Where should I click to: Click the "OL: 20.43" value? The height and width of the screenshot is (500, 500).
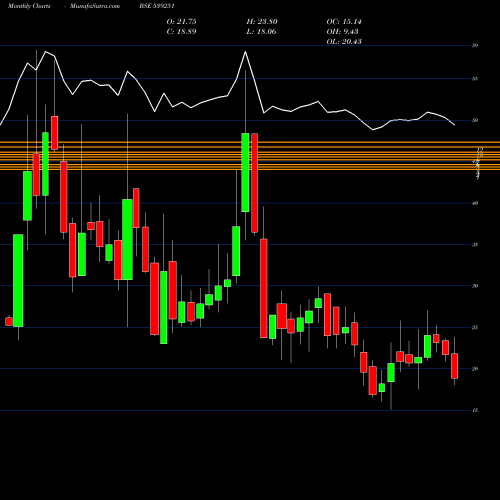[x=344, y=42]
